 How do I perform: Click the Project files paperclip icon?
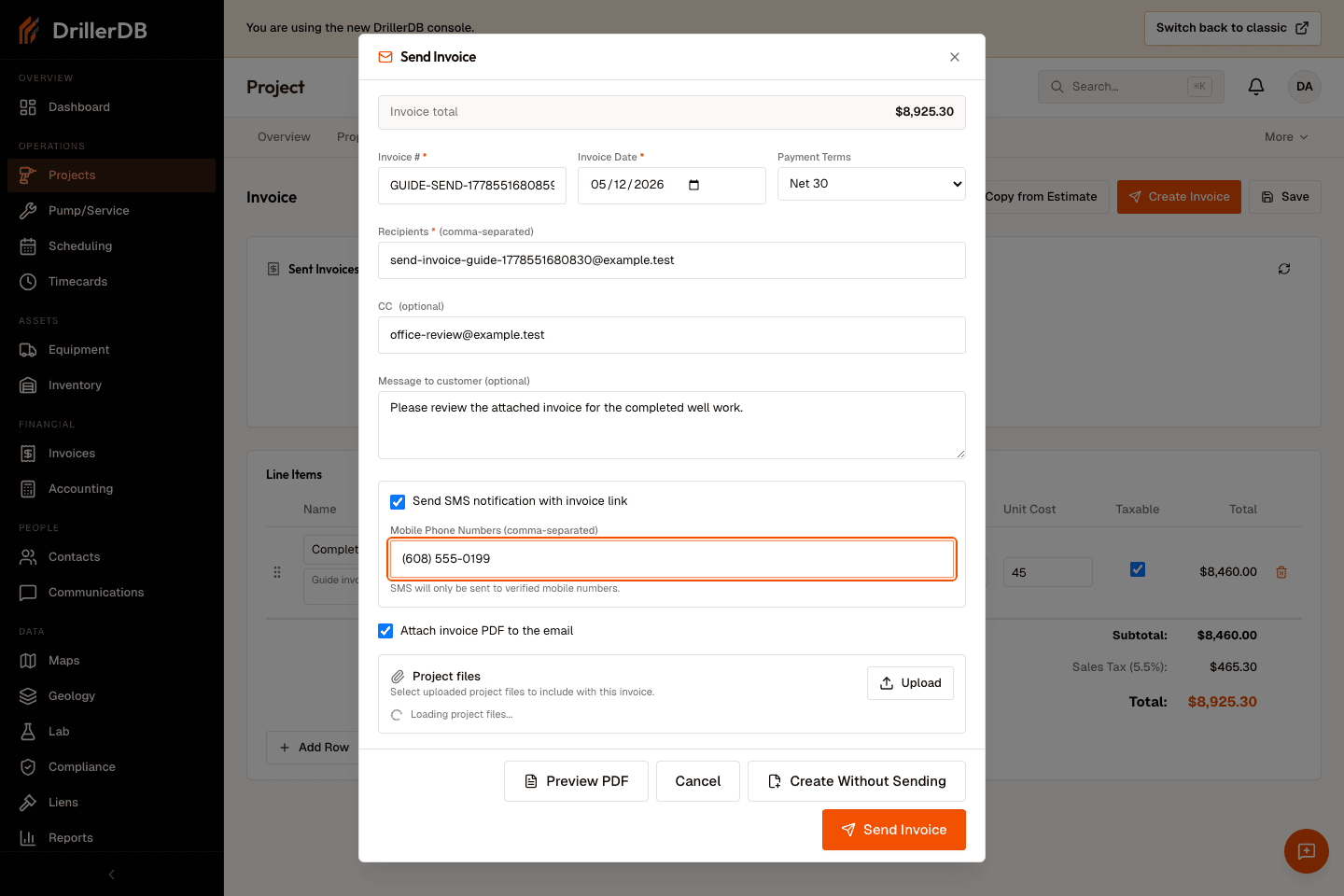coord(398,677)
